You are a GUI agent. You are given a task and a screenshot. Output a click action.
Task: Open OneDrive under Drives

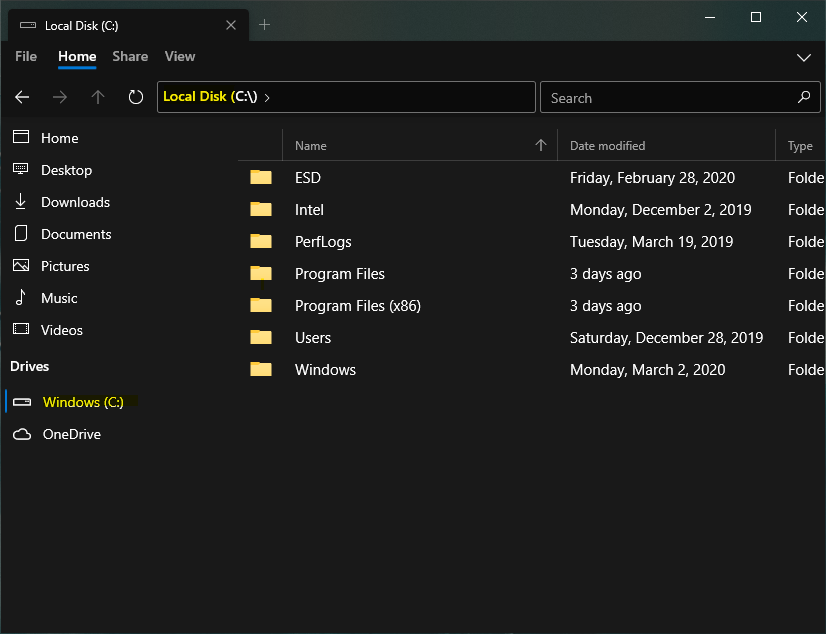72,434
